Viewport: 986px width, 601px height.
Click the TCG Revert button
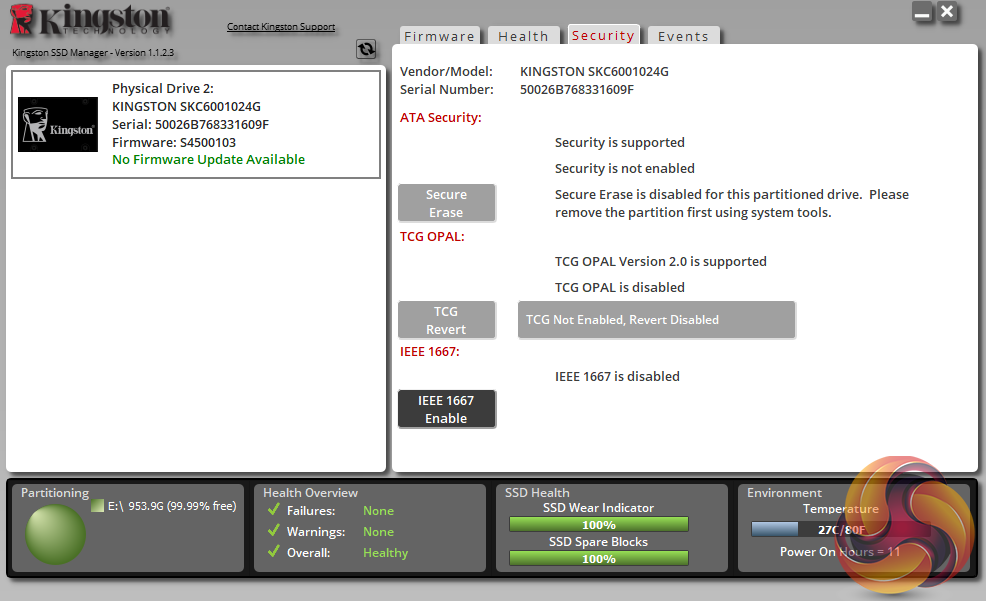coord(446,320)
